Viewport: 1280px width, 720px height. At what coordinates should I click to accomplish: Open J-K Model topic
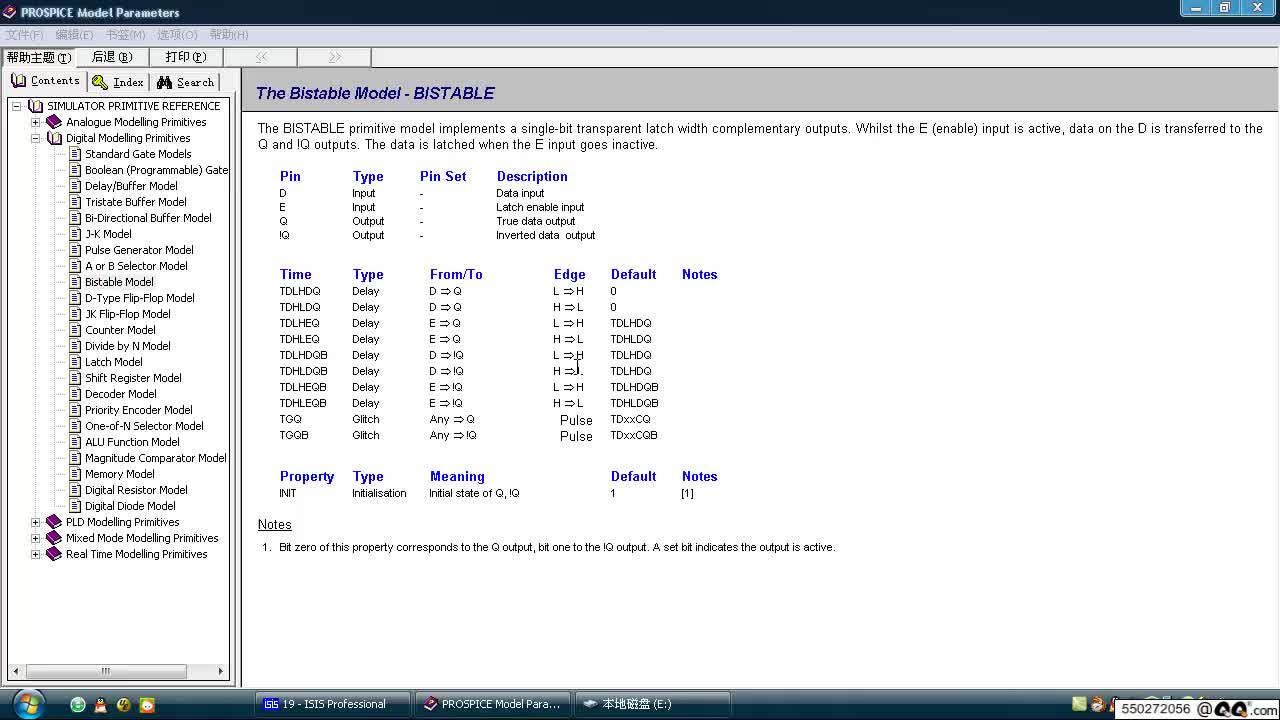(x=108, y=234)
